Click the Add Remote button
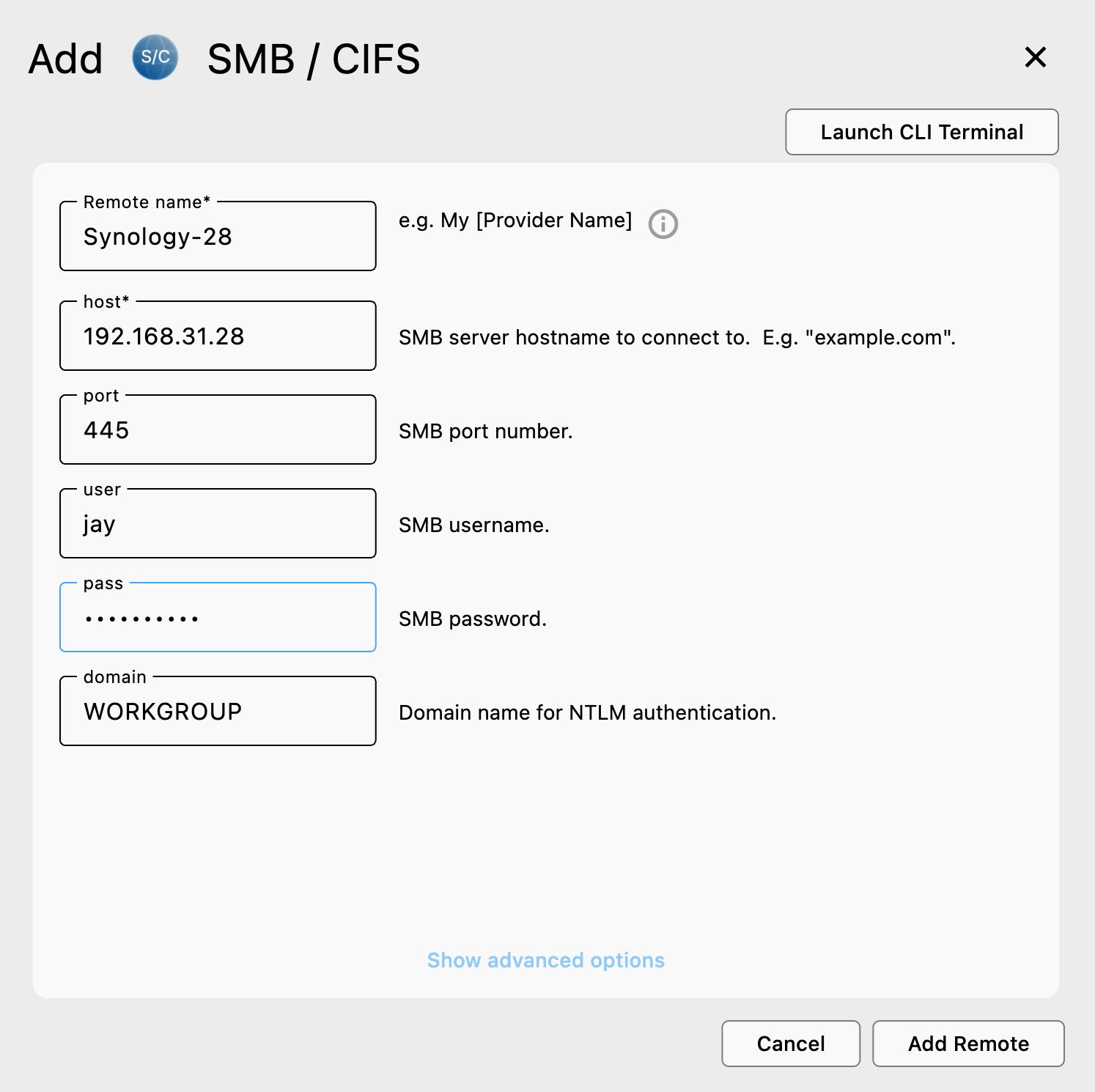This screenshot has width=1095, height=1092. pos(968,1044)
